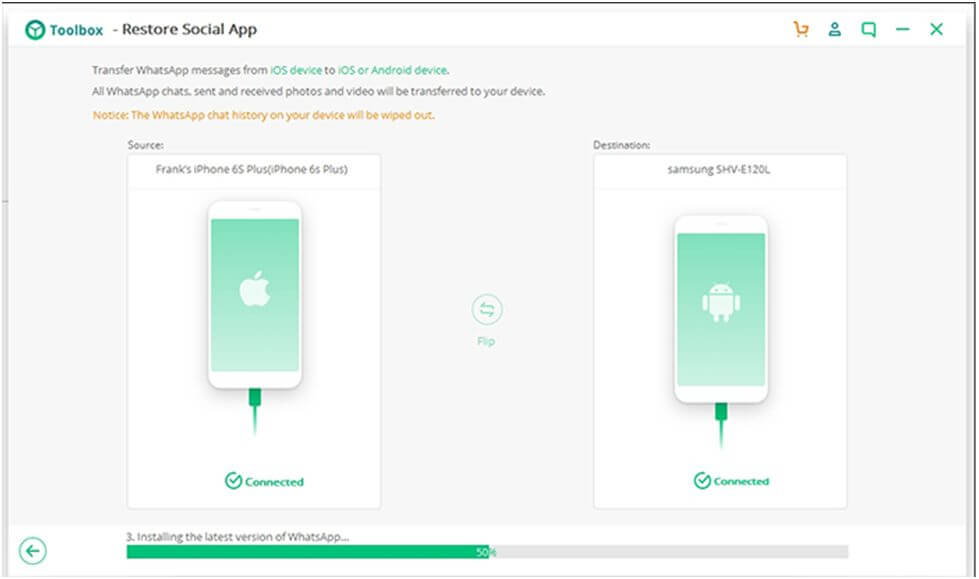Viewport: 979px width, 579px height.
Task: Click the Flip swap devices icon
Action: [487, 310]
